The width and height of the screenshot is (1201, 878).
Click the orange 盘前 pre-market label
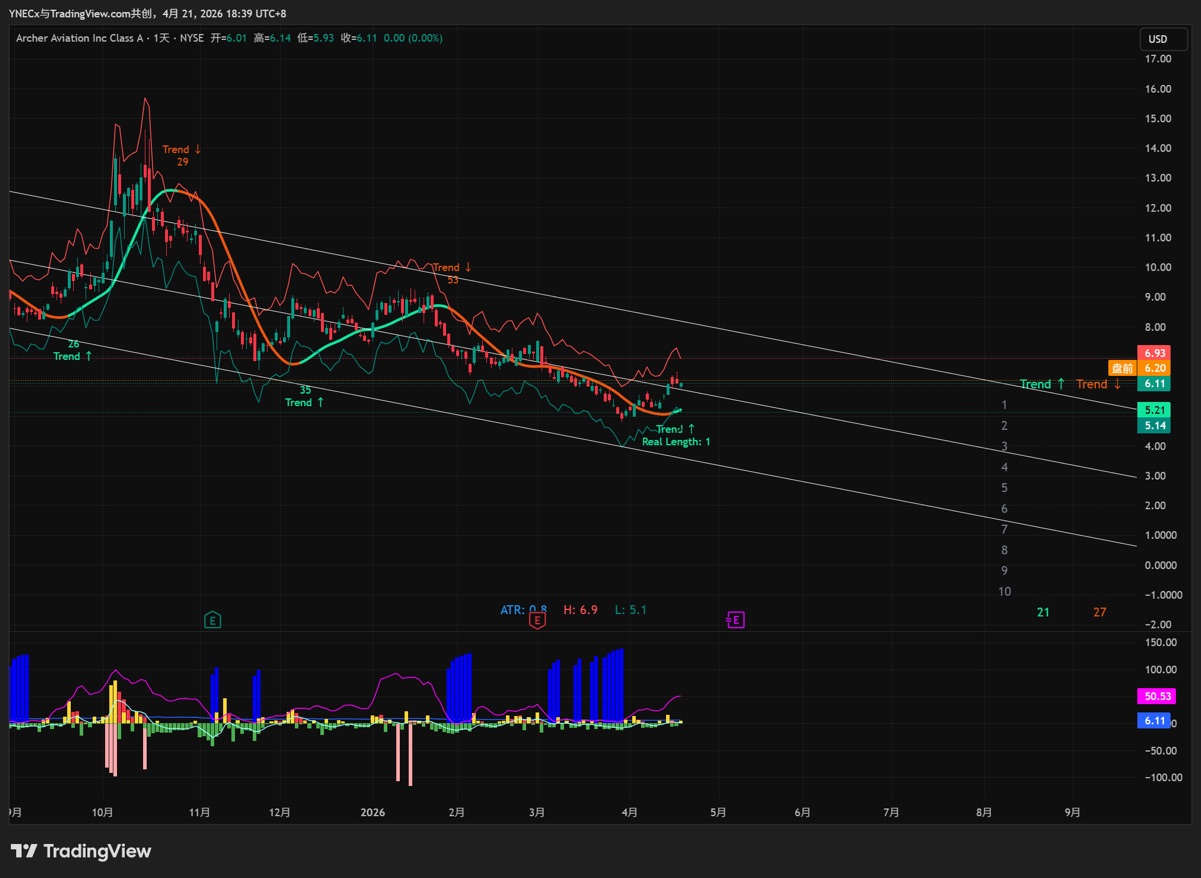pos(1122,368)
